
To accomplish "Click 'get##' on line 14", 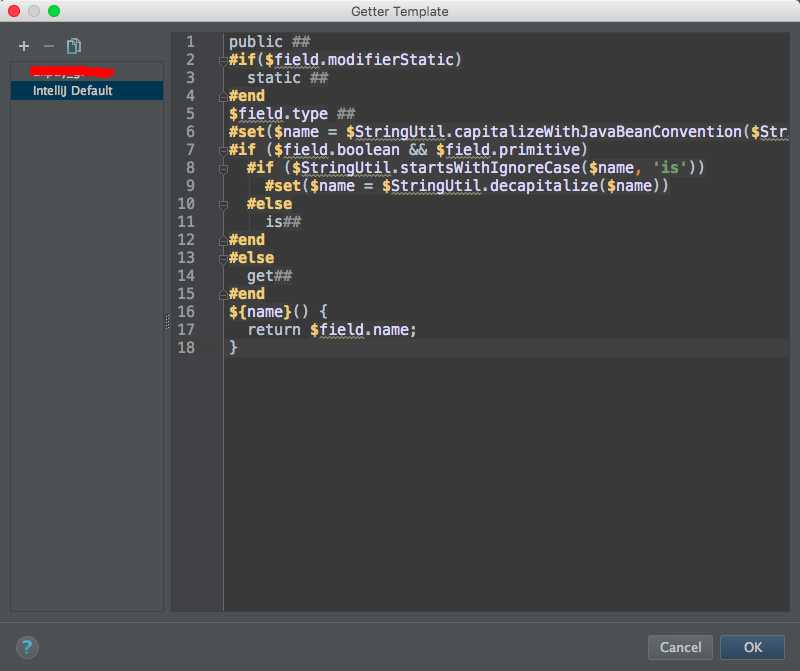I will tap(269, 276).
